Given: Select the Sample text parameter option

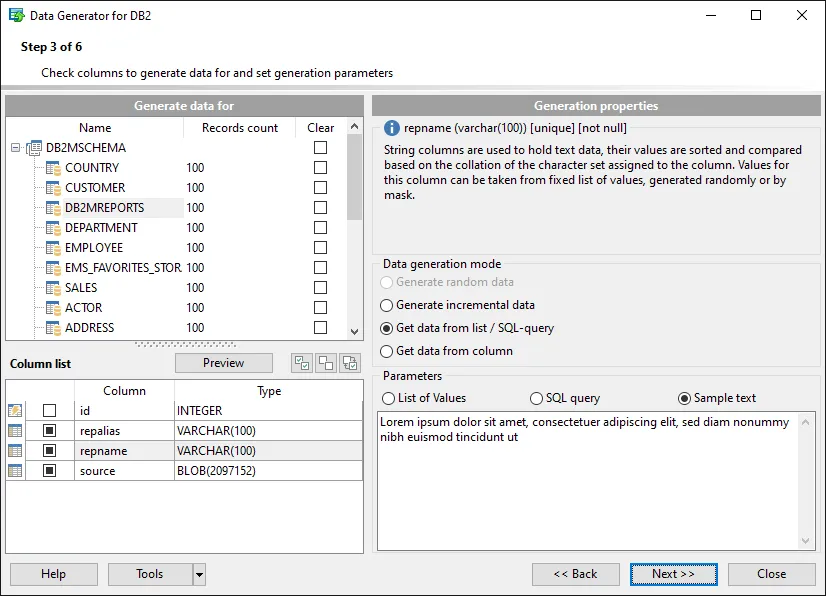Looking at the screenshot, I should tap(717, 398).
